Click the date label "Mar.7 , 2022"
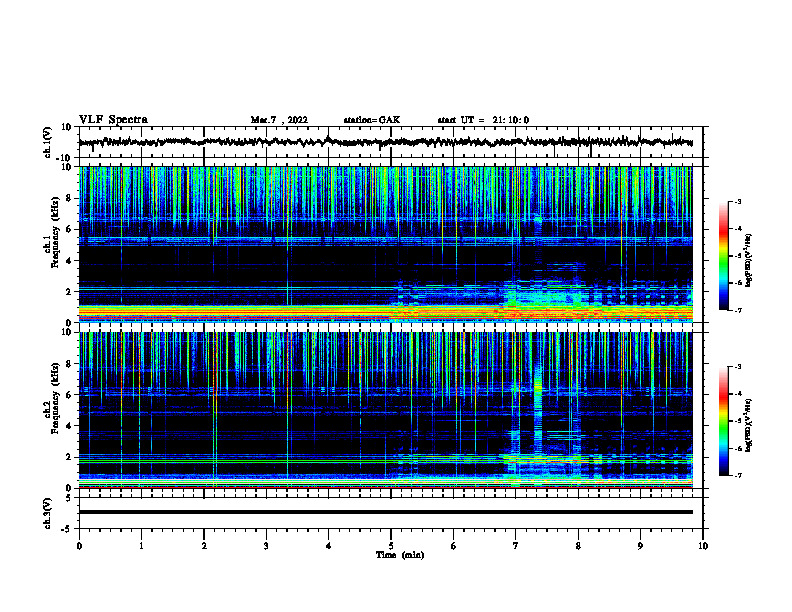792x612 pixels. coord(279,120)
